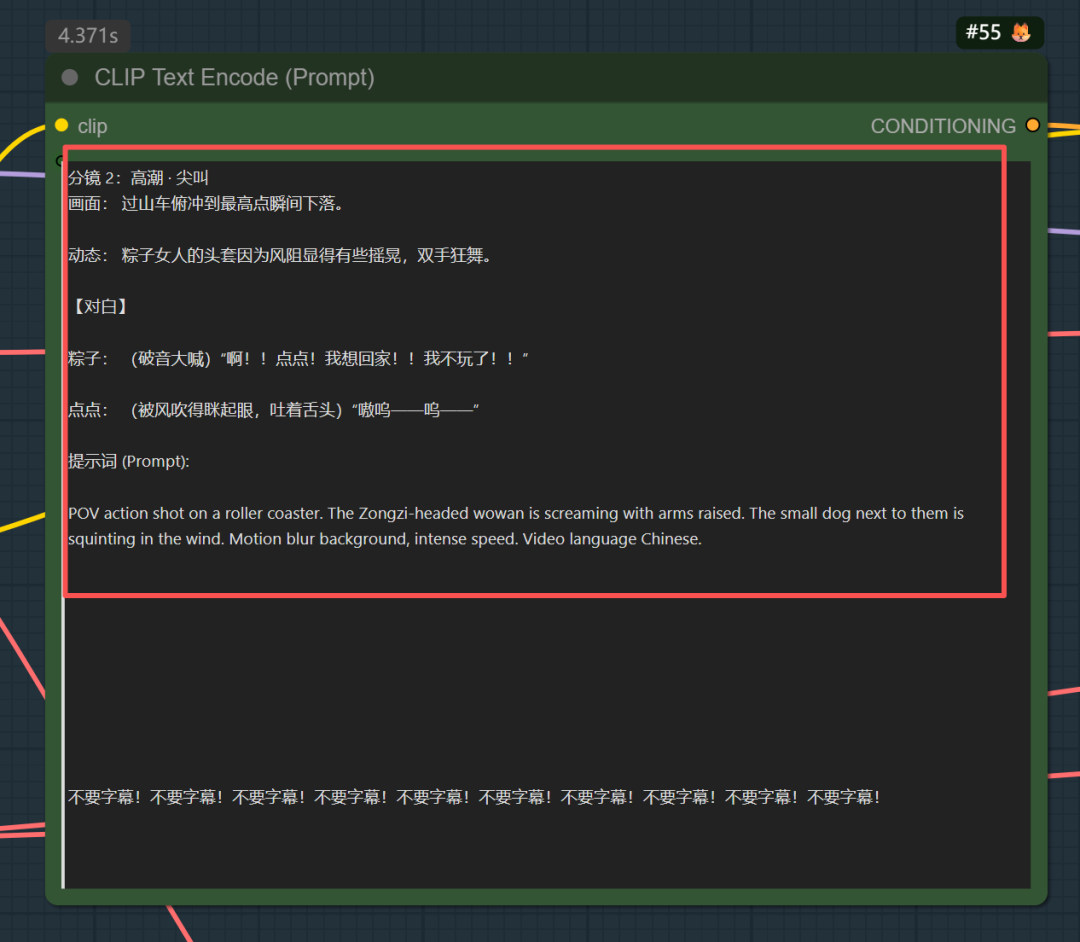
Task: Click the text 'POV action shot on a roller coaster'
Action: coord(195,513)
